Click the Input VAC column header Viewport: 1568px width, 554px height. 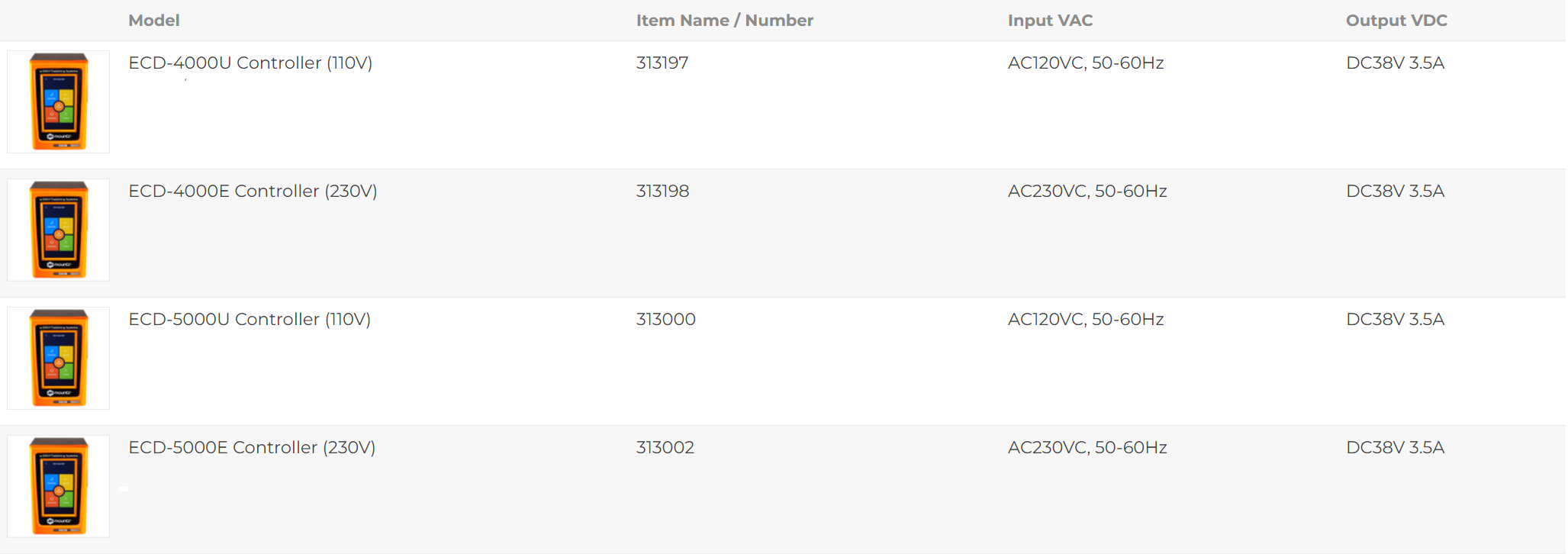click(1051, 21)
